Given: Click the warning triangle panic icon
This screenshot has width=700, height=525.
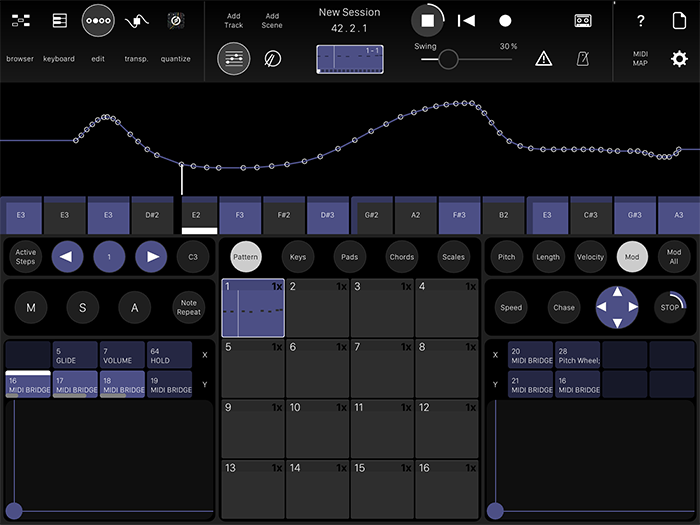Looking at the screenshot, I should tap(543, 58).
